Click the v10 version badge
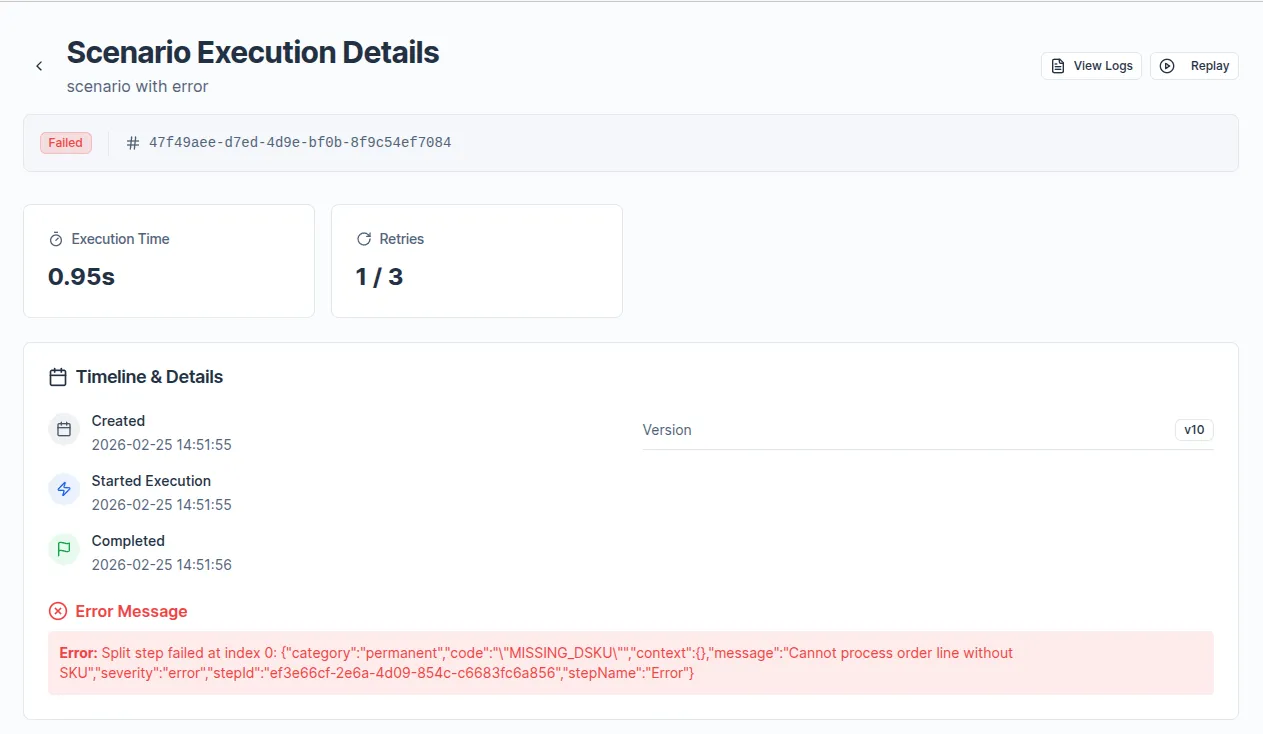The width and height of the screenshot is (1263, 734). click(1193, 430)
